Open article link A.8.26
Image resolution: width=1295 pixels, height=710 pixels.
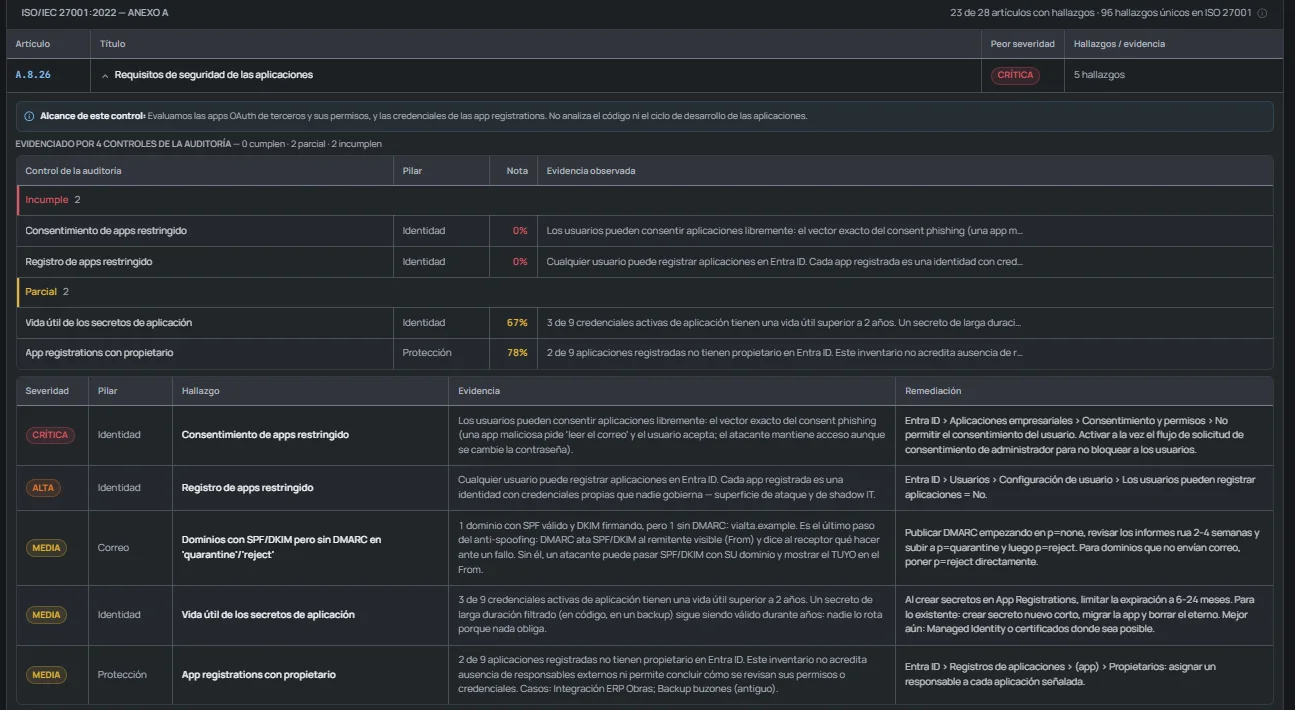33,75
